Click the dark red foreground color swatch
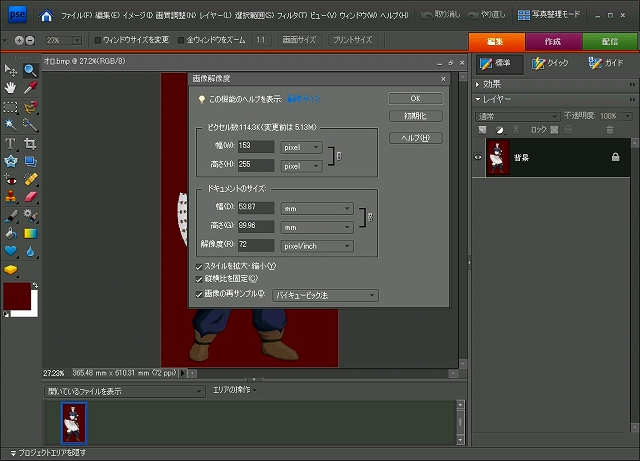640x461 pixels. (x=17, y=296)
